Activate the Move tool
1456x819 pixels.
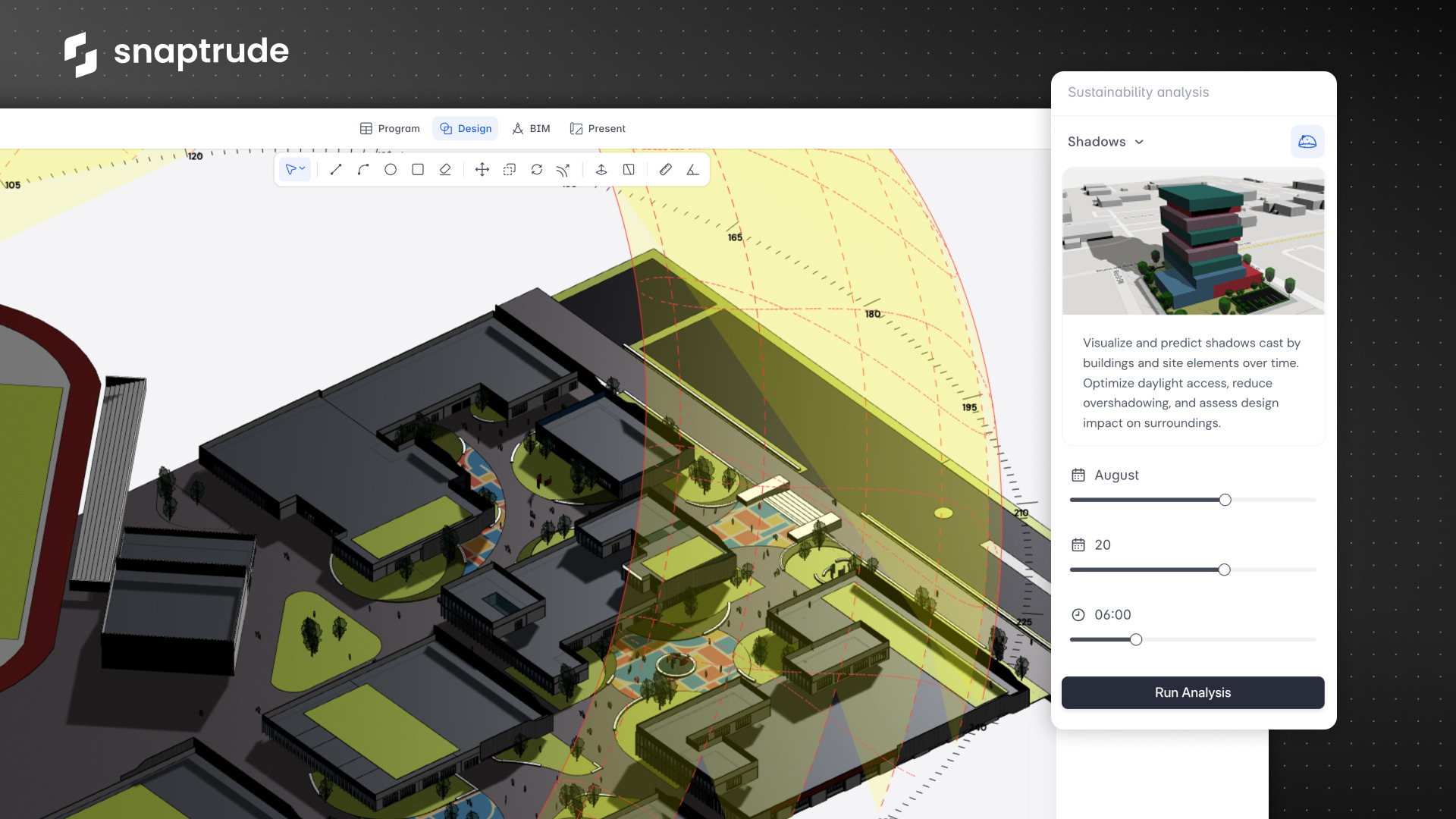click(482, 170)
